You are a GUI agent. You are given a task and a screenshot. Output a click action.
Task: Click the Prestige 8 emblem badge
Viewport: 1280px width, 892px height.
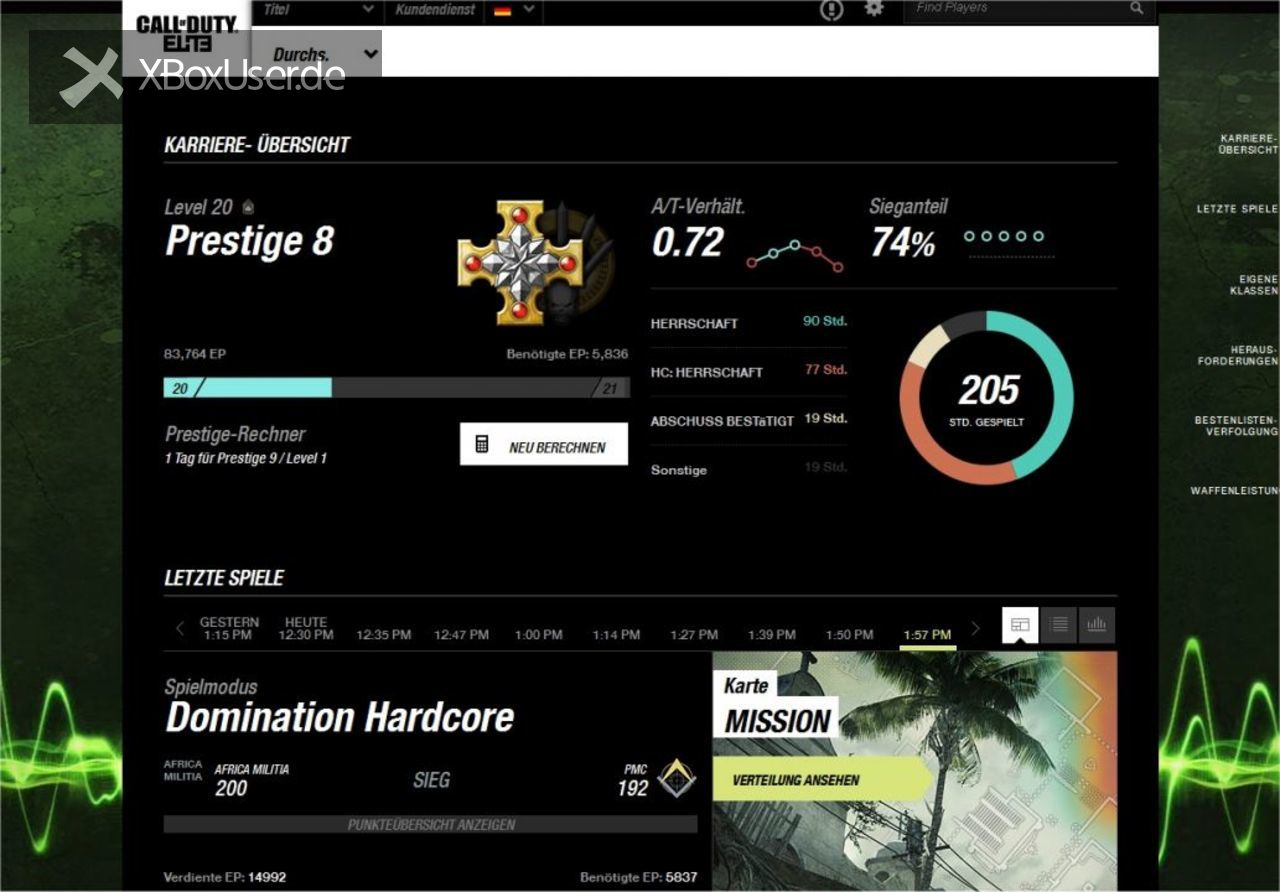pos(535,262)
